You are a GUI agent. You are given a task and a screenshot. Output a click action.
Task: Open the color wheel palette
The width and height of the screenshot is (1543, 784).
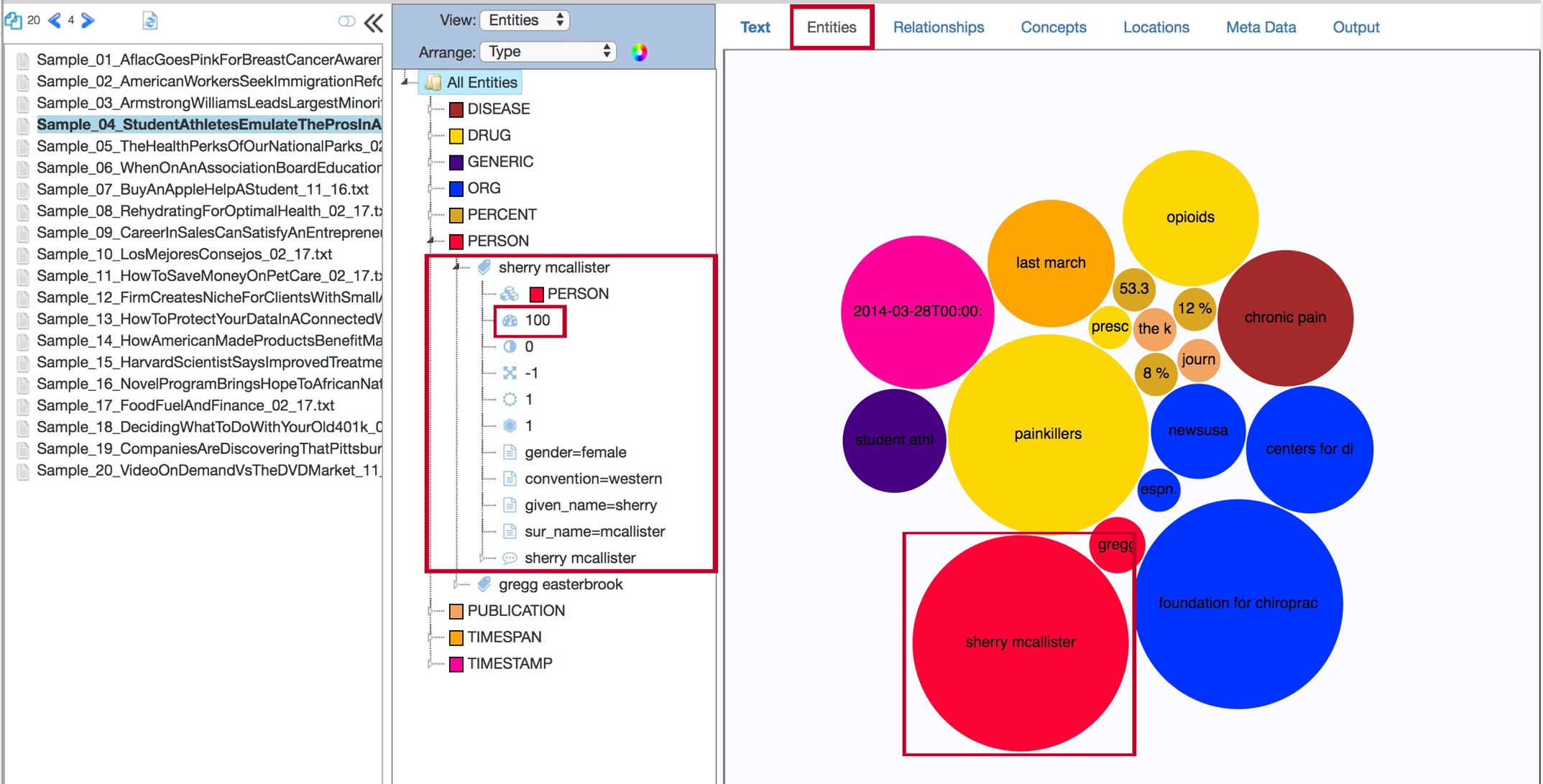click(x=639, y=52)
